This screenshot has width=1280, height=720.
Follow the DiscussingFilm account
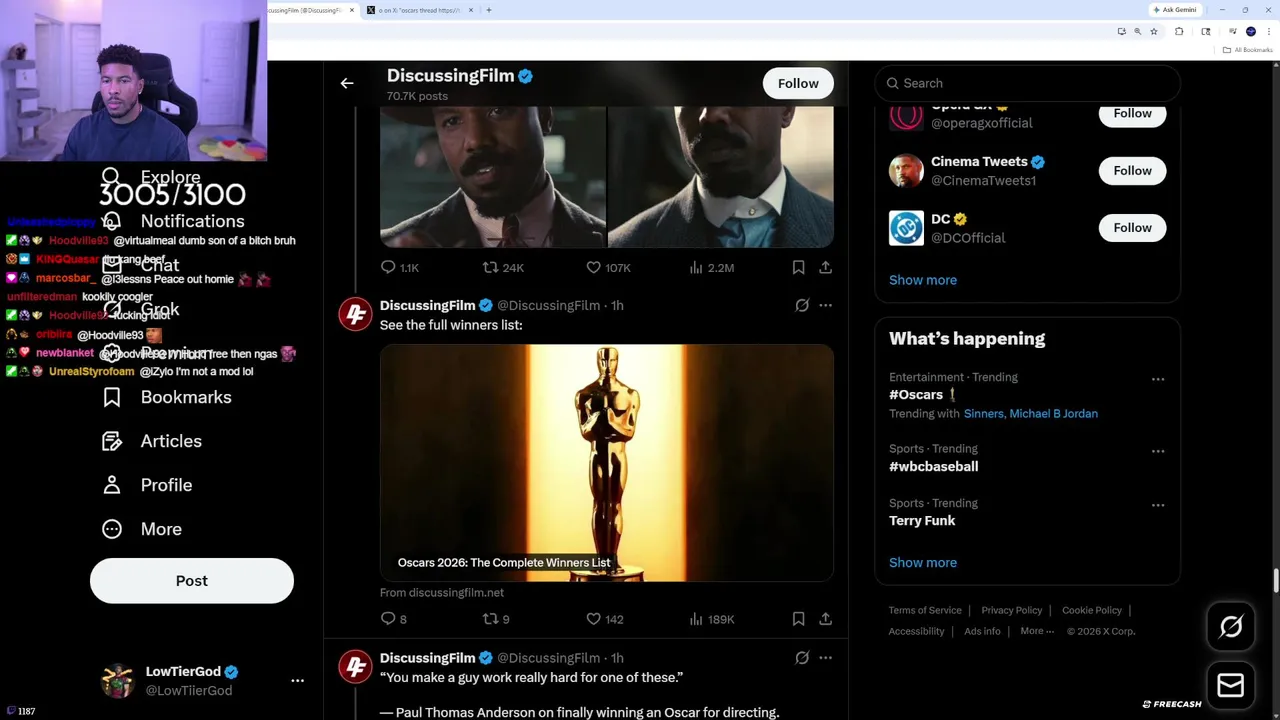(798, 83)
